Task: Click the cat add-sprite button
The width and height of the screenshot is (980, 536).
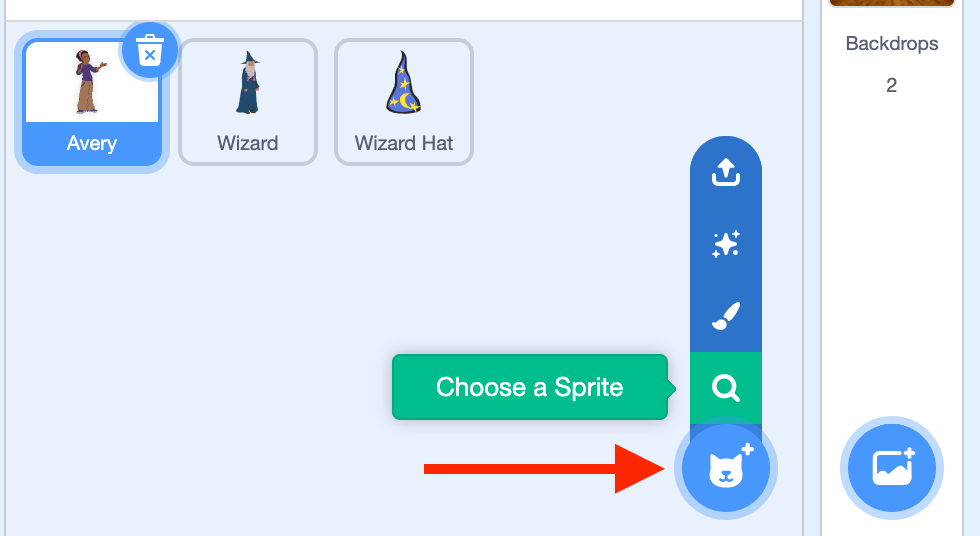Action: coord(726,467)
